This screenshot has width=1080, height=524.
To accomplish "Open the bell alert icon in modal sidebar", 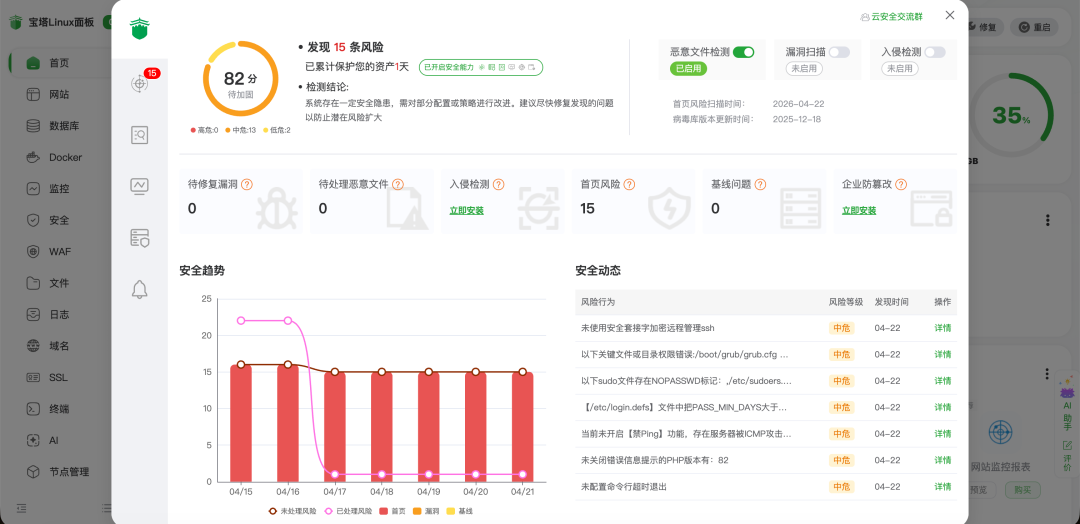I will click(140, 290).
